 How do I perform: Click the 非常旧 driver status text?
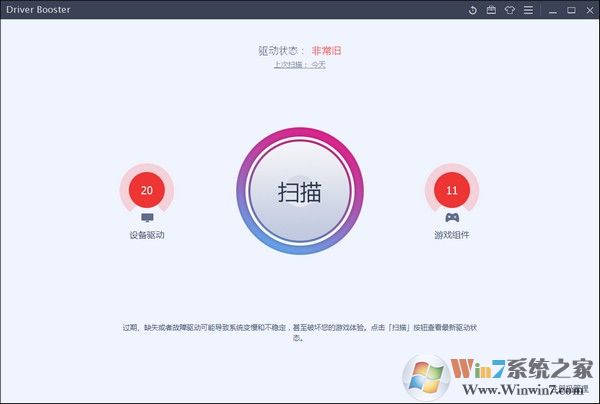(326, 50)
